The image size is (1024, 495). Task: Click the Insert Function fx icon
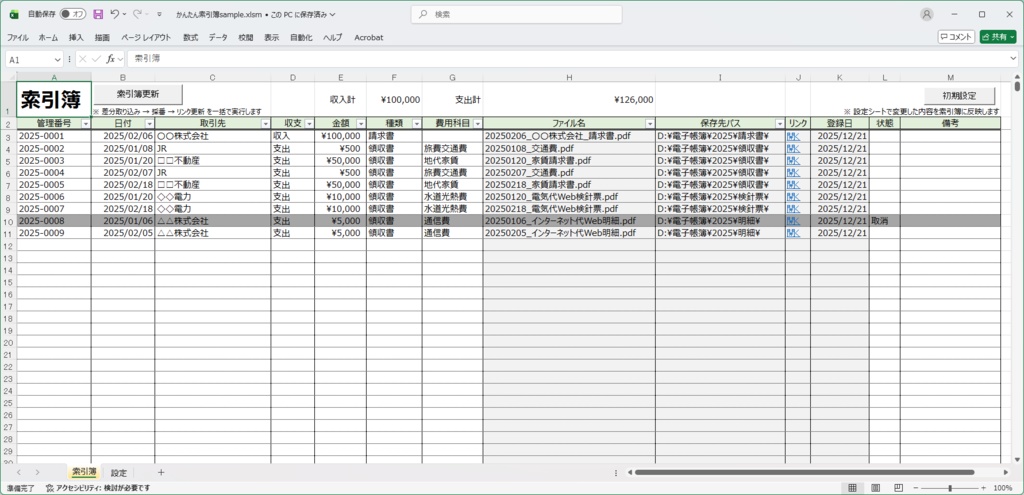(x=111, y=59)
